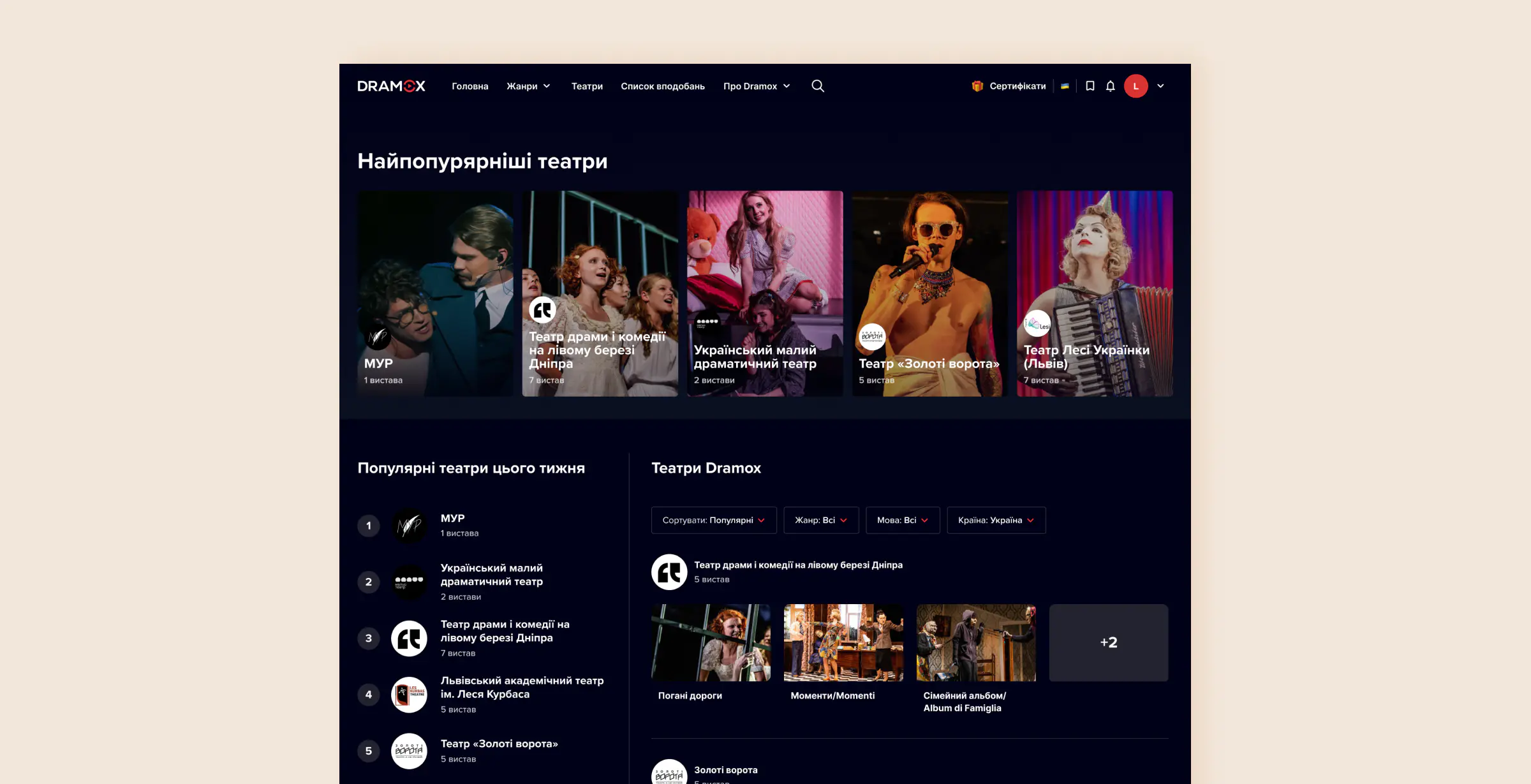Click MUR logo in weekly popular list
1531x784 pixels.
[409, 526]
